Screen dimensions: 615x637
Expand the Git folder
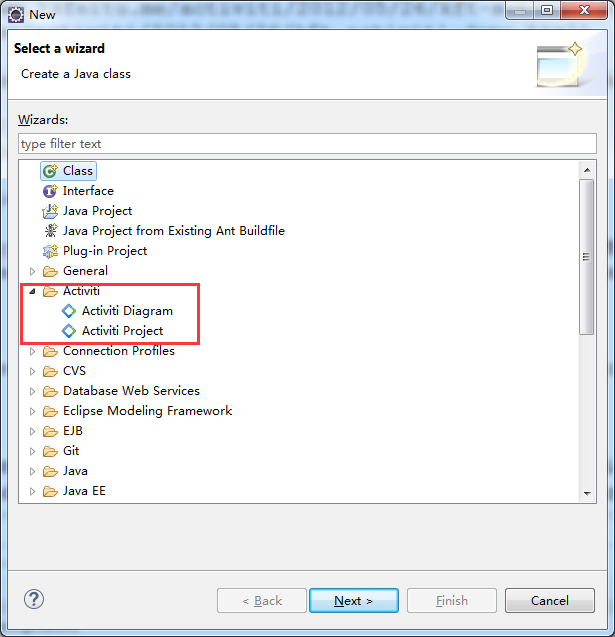click(32, 451)
